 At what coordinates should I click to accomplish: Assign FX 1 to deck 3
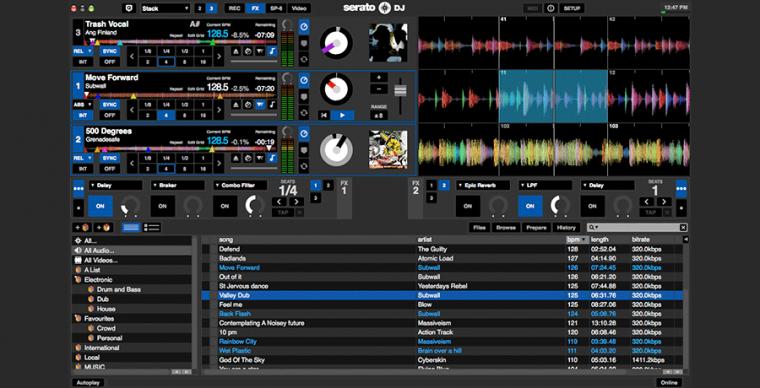click(316, 198)
